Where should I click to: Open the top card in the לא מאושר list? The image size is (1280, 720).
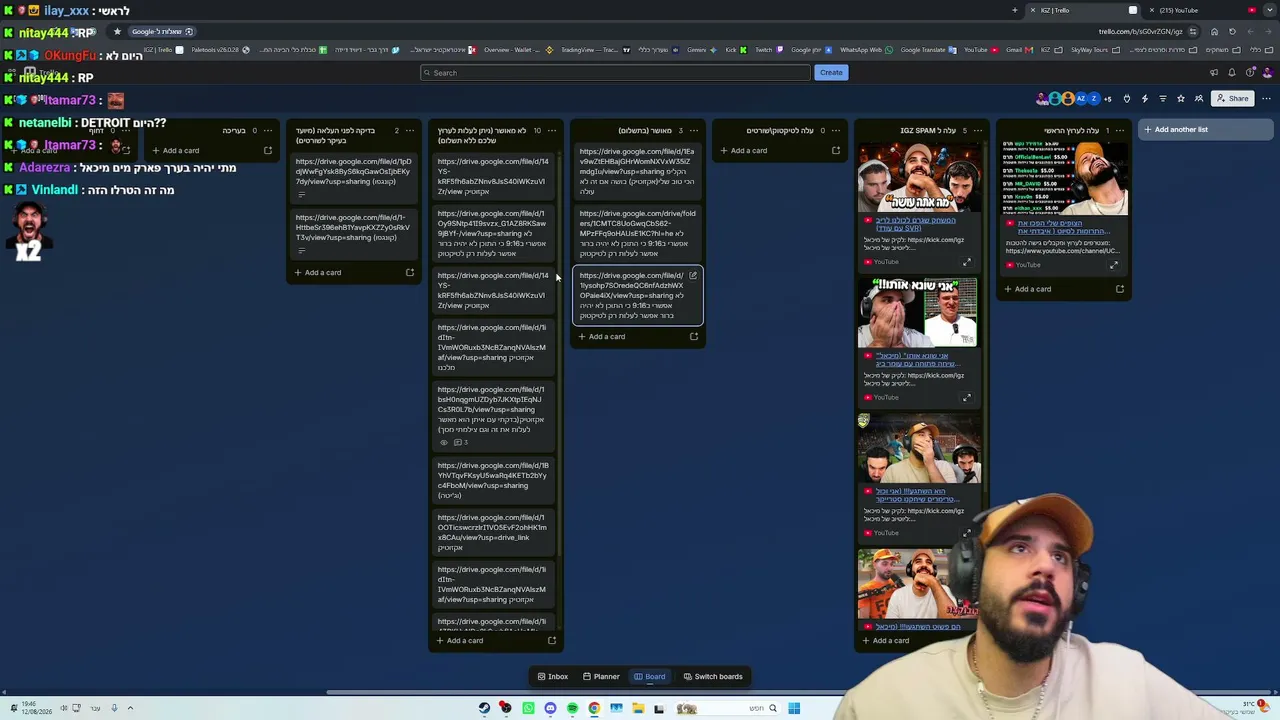tap(495, 175)
